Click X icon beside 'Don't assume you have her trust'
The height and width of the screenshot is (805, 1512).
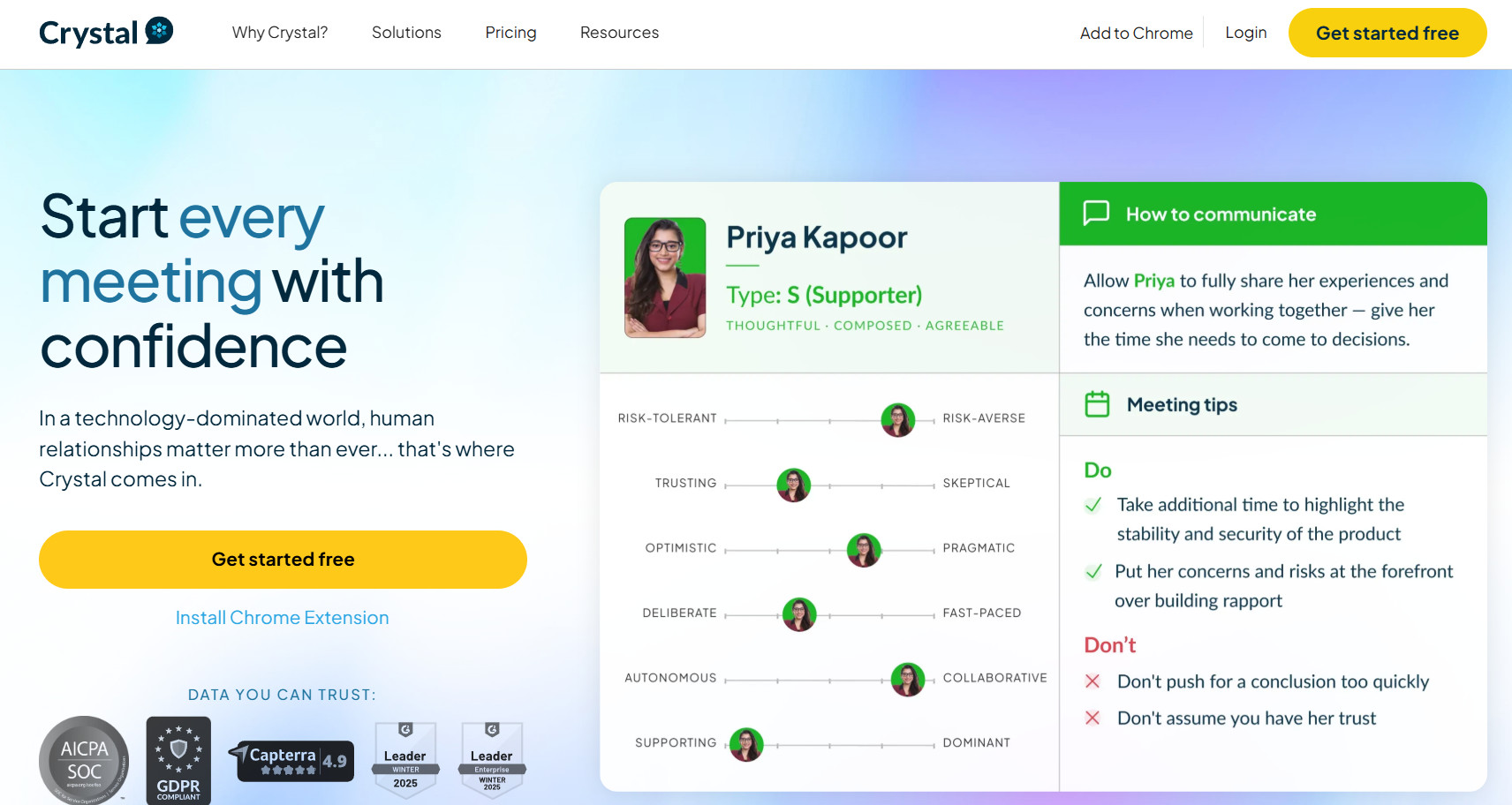pyautogui.click(x=1092, y=718)
